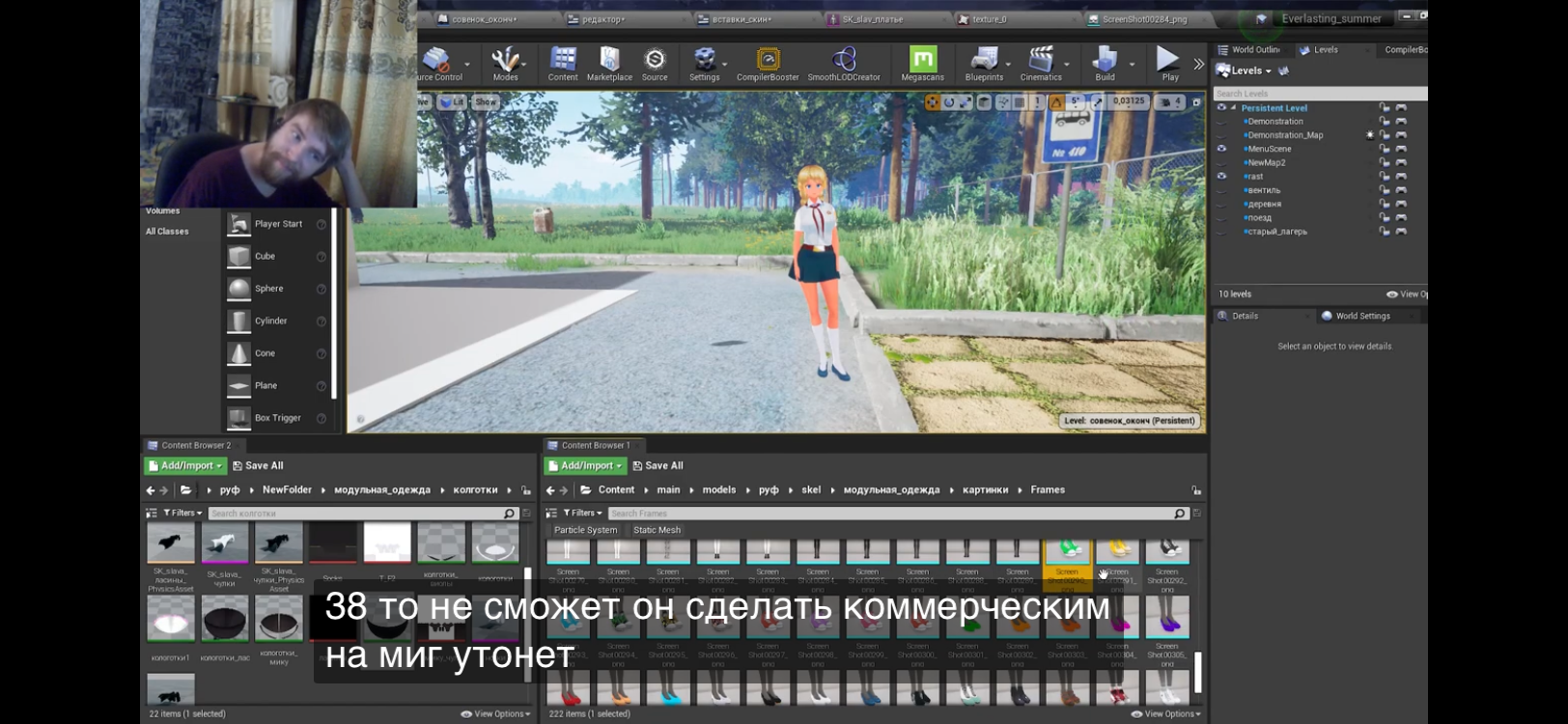Open Filters dropdown in Content Browser 1

582,513
